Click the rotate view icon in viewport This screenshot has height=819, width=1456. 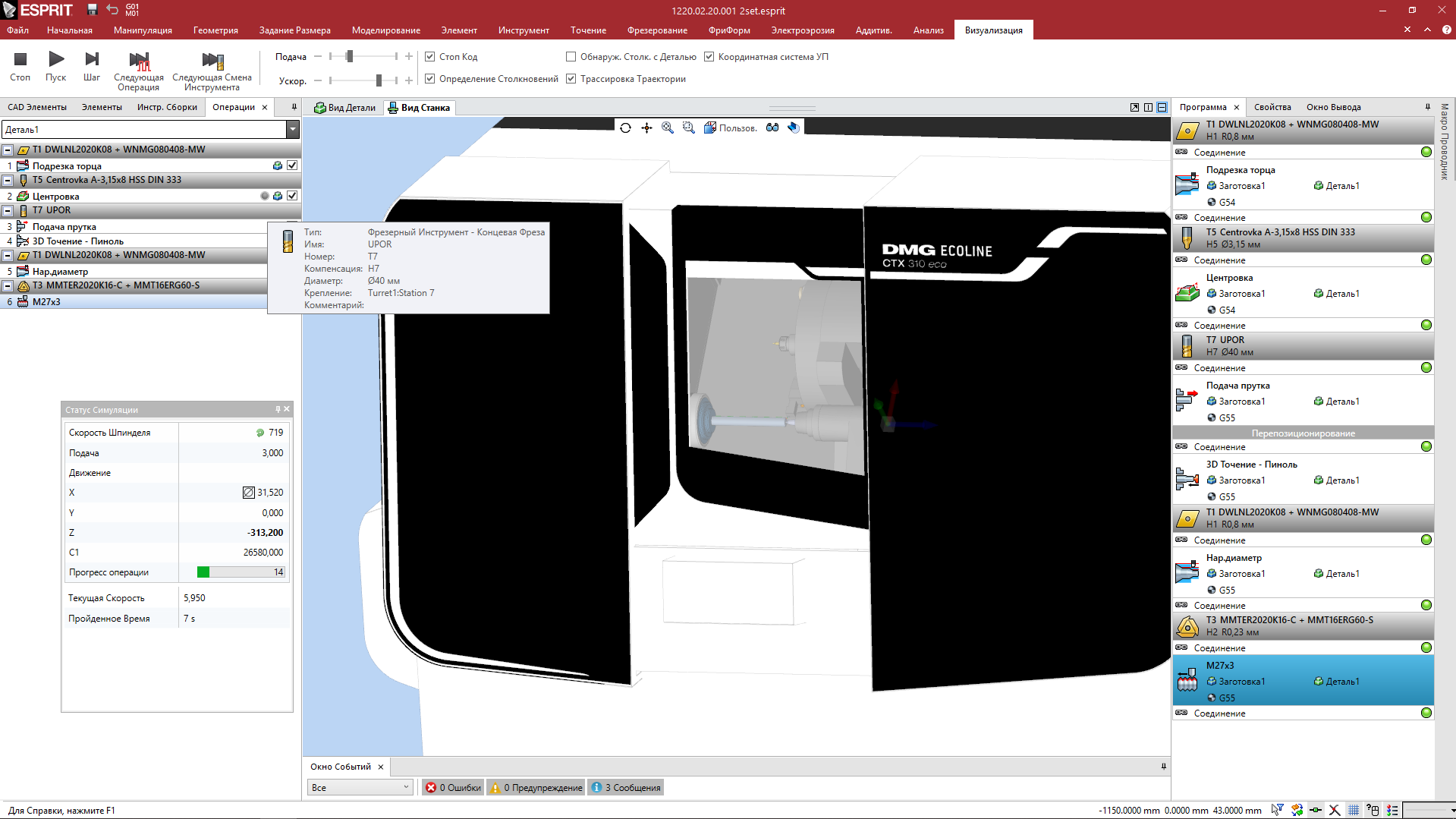[625, 128]
